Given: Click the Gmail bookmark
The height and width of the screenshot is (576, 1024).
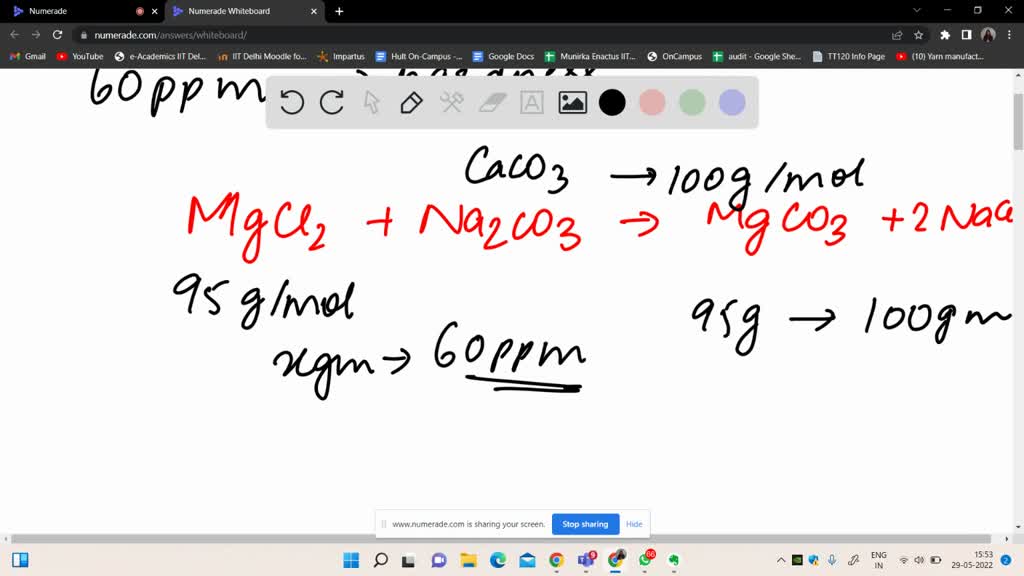Looking at the screenshot, I should pos(27,56).
